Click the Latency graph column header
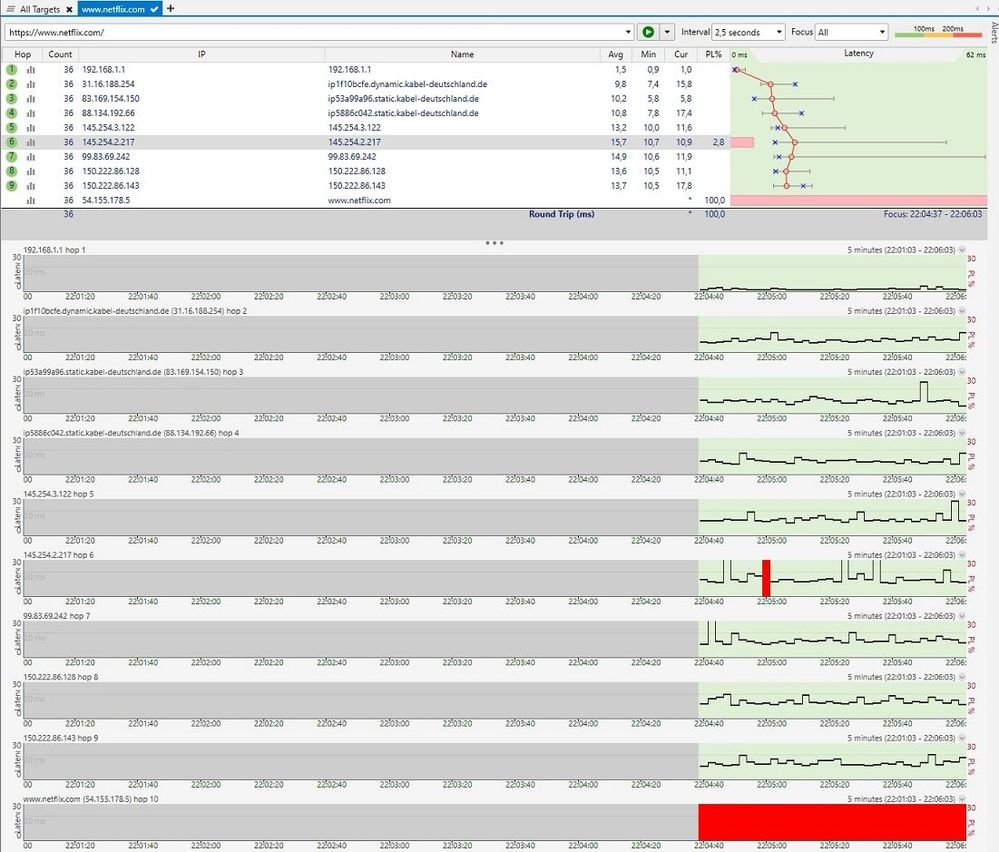 point(858,54)
